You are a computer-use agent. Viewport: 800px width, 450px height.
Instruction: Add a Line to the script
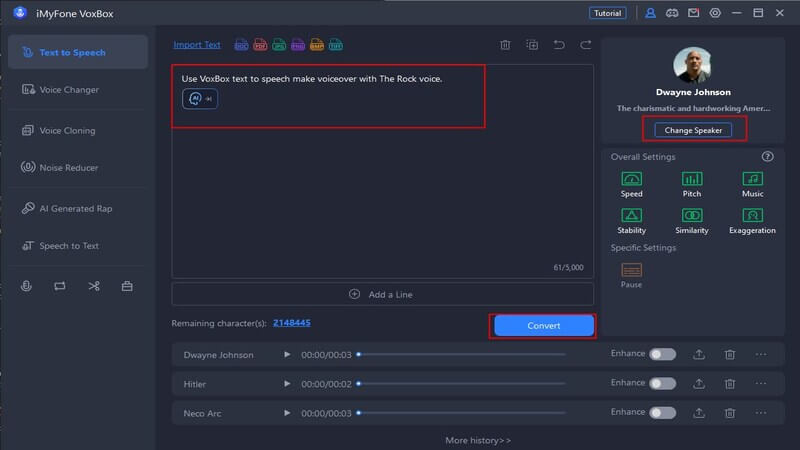(x=383, y=294)
